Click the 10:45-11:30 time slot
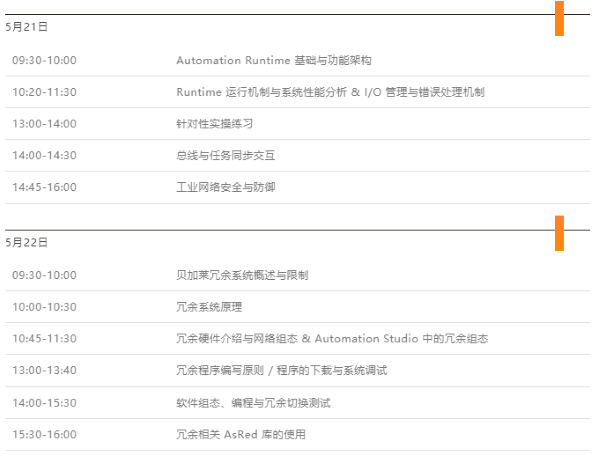Image resolution: width=600 pixels, height=457 pixels. (44, 339)
